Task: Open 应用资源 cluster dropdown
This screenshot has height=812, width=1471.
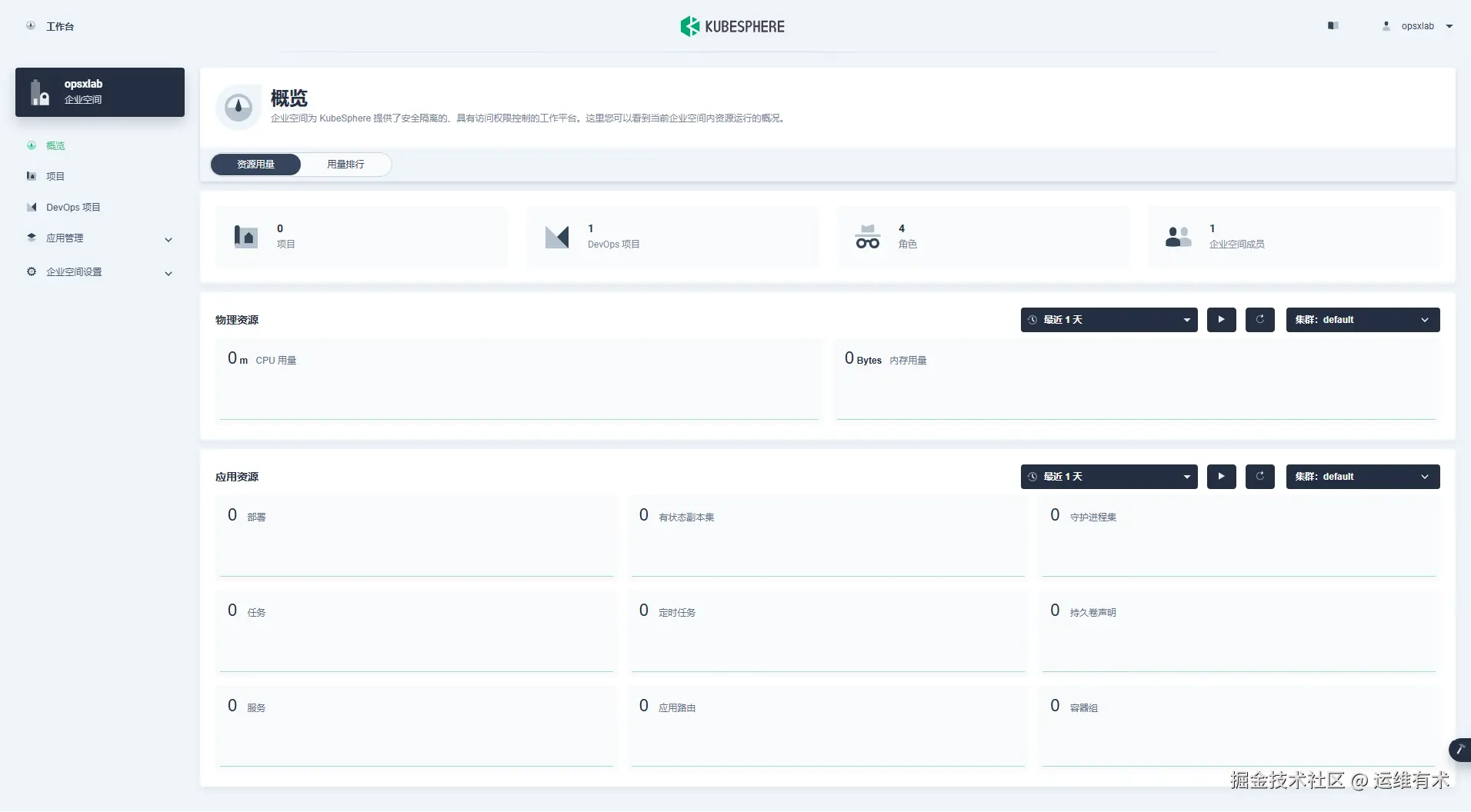Action: [x=1363, y=477]
